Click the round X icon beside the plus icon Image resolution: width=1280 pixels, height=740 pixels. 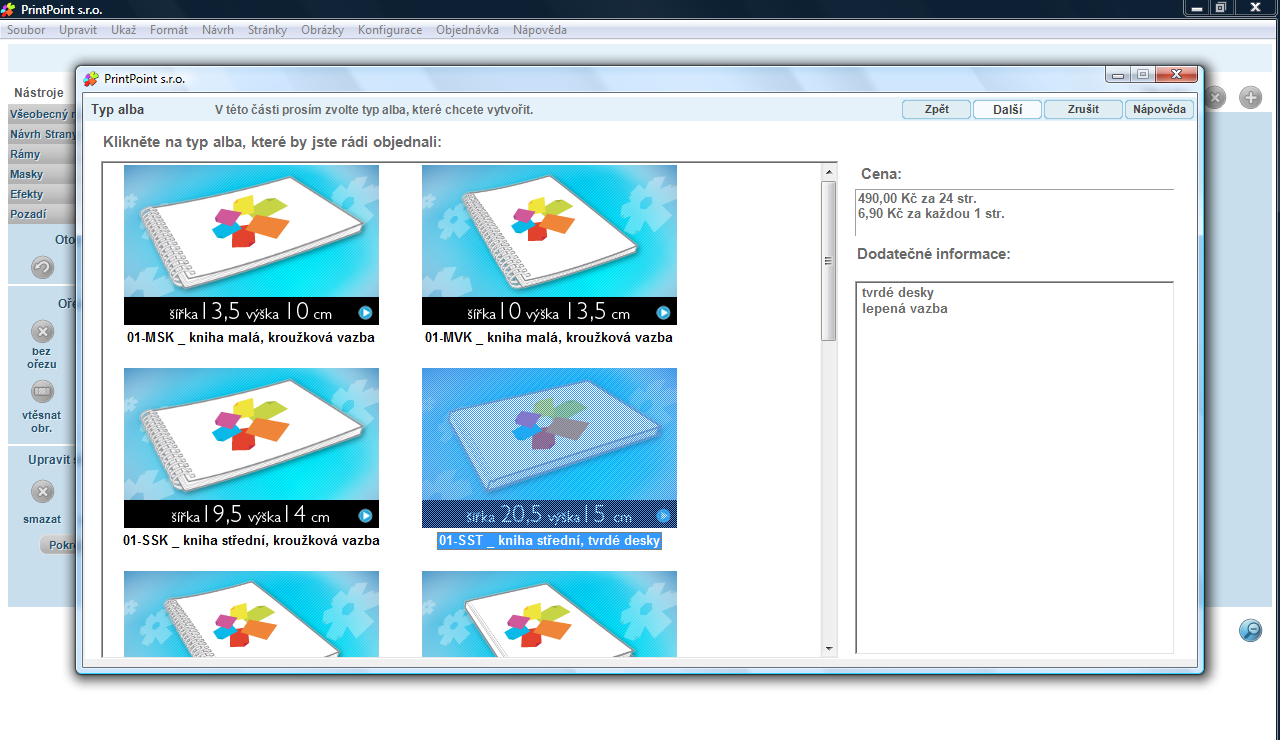[1215, 97]
